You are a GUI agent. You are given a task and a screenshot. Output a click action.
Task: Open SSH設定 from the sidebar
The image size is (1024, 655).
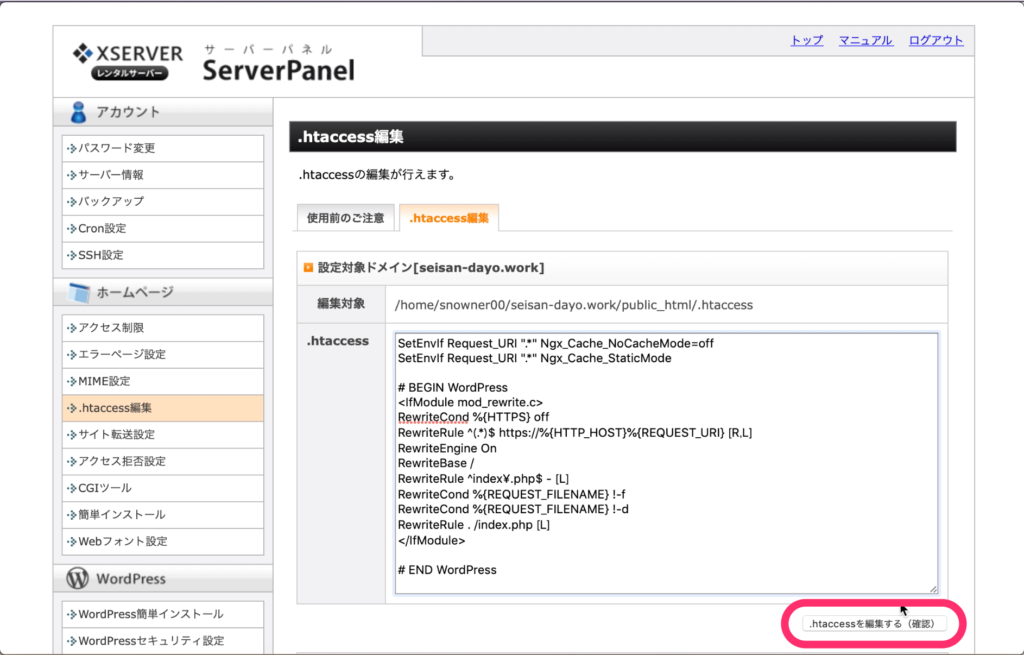100,255
